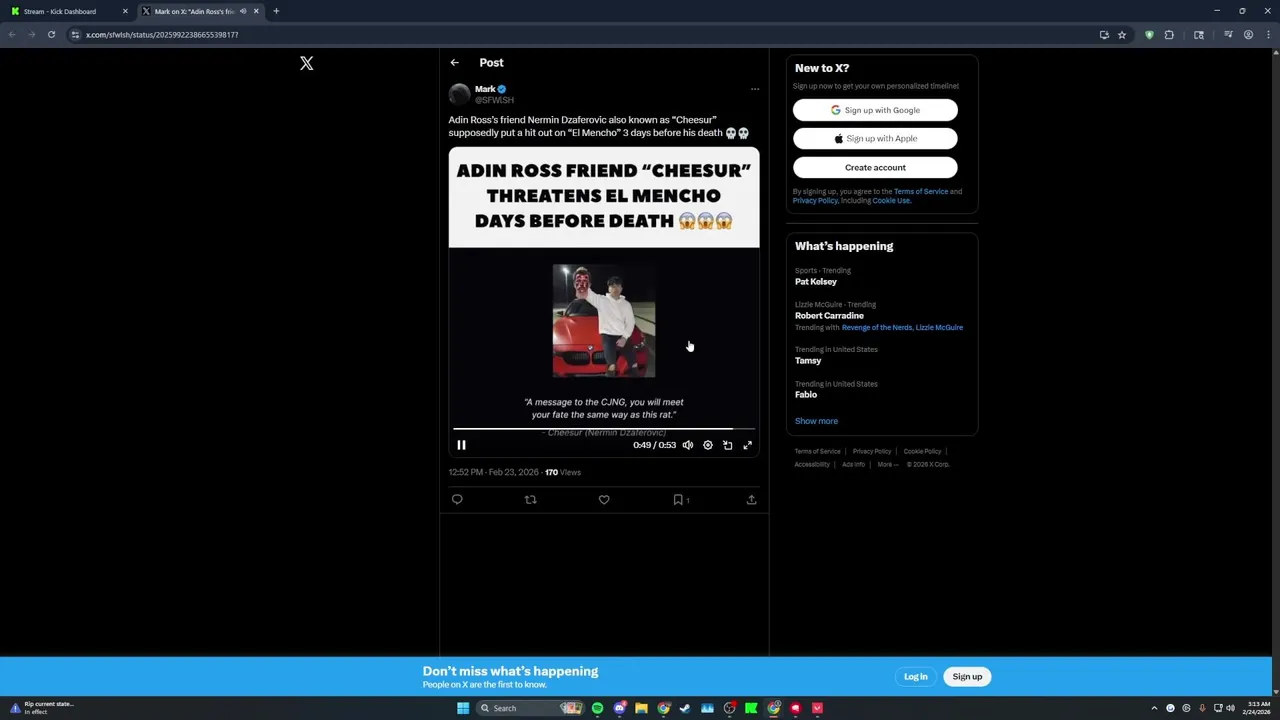
Task: Open the green shield extension icon
Action: click(1149, 35)
